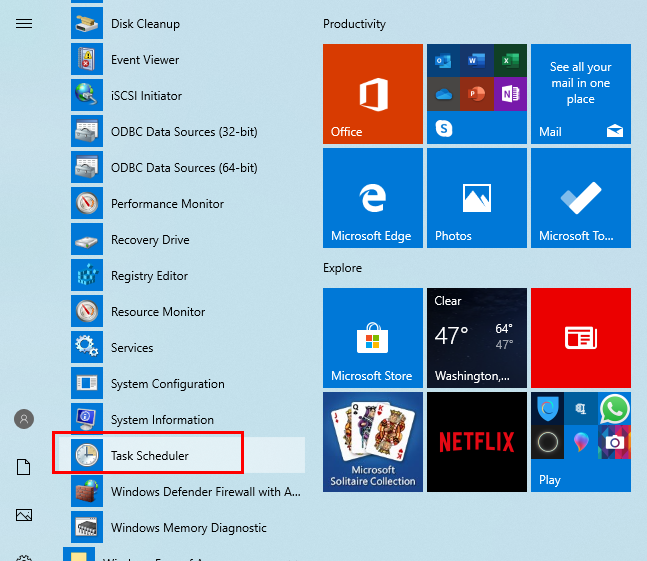Screen dimensions: 647x561
Task: Open the shield app in Play tile
Action: (x=548, y=408)
